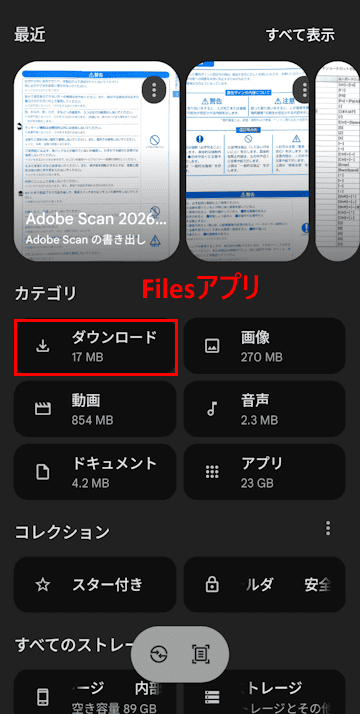This screenshot has height=714, width=360.
Task: Open the スター付き collection
Action: pos(95,584)
